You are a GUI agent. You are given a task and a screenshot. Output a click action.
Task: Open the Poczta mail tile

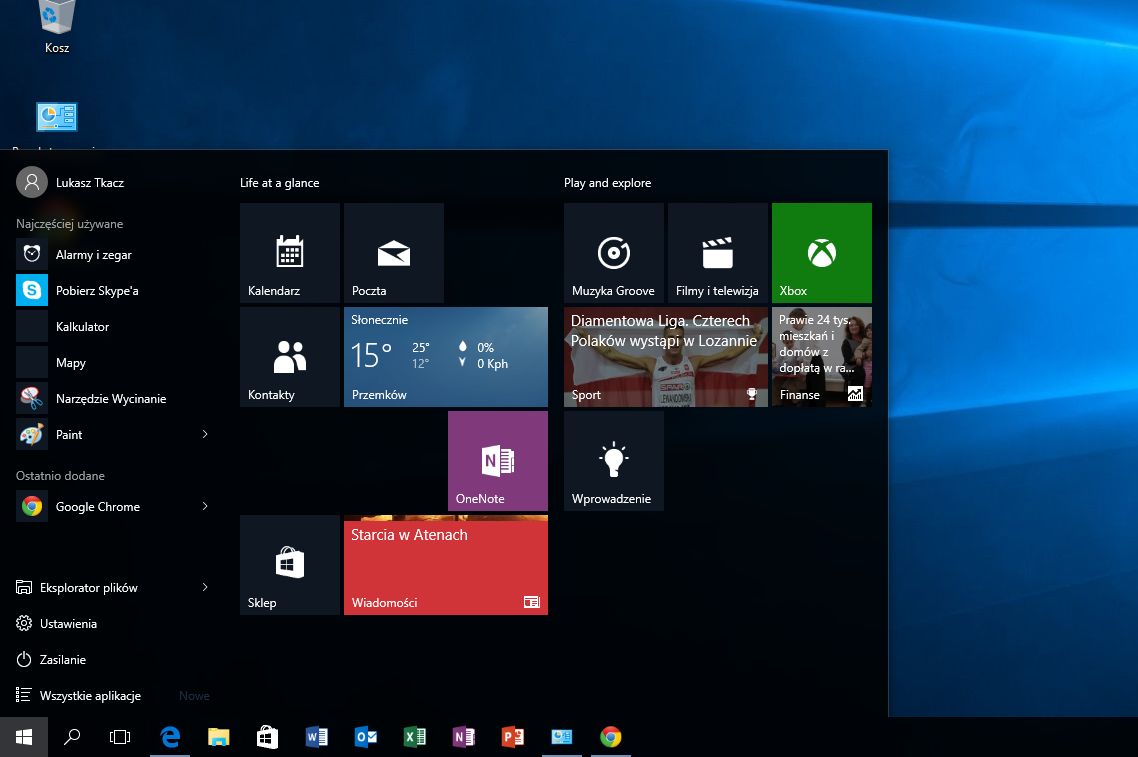[x=394, y=252]
